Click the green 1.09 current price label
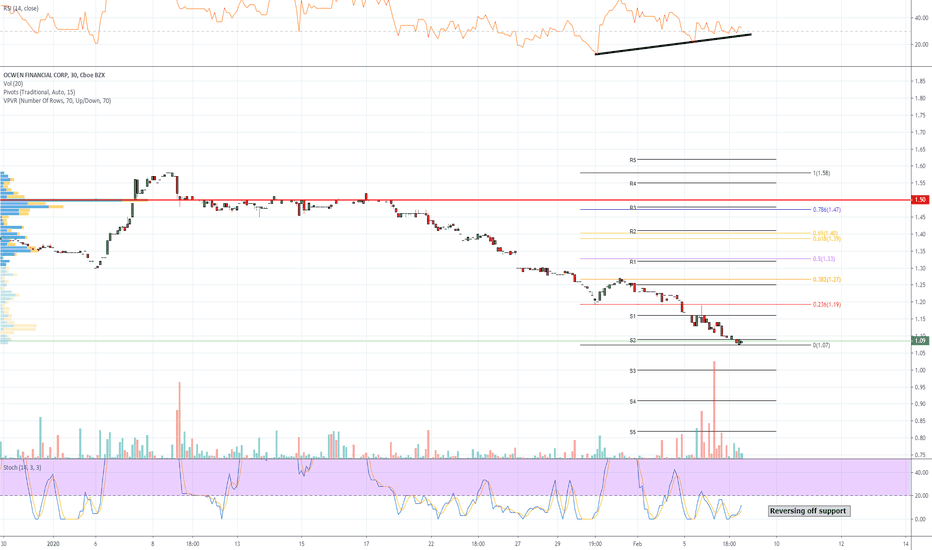932x550 pixels. point(920,341)
